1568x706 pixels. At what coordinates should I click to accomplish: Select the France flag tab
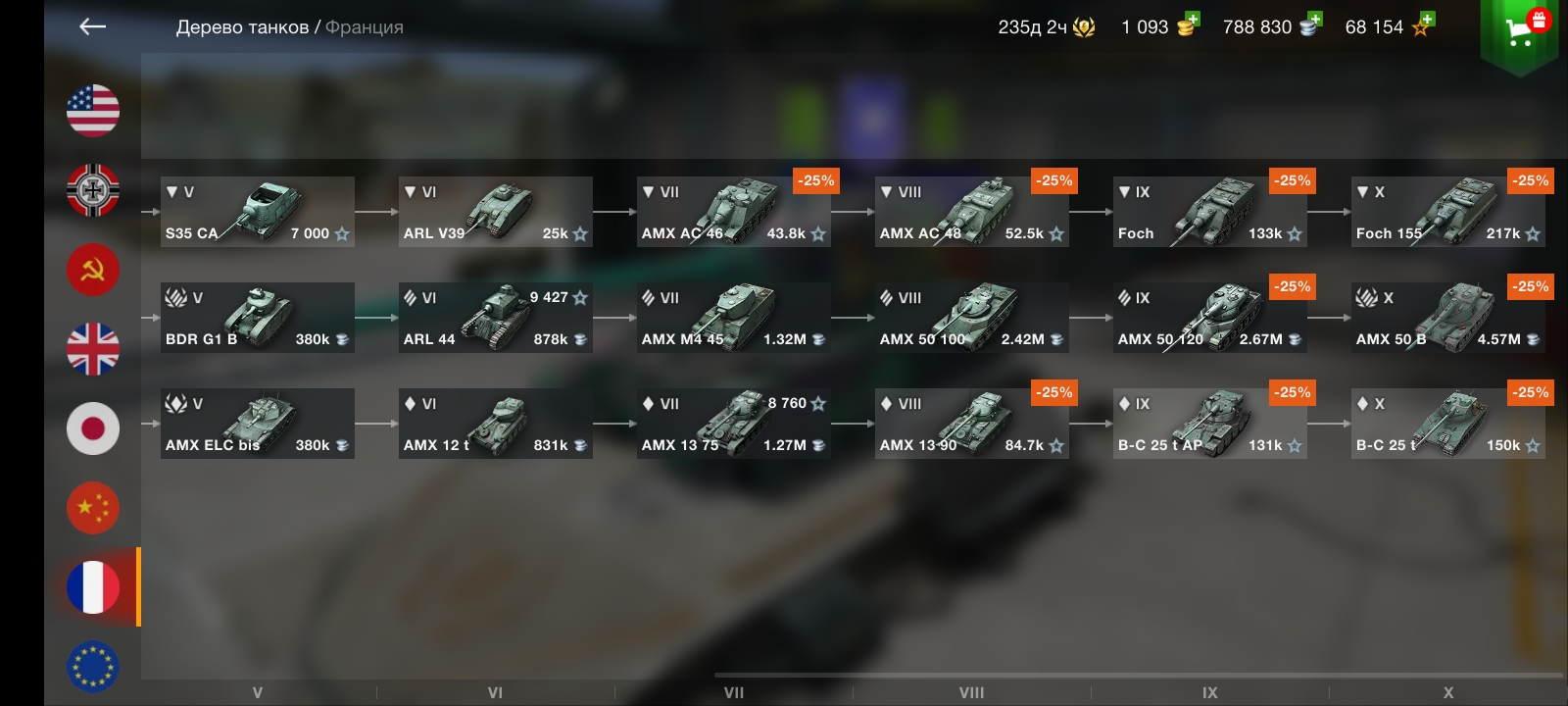(x=93, y=587)
